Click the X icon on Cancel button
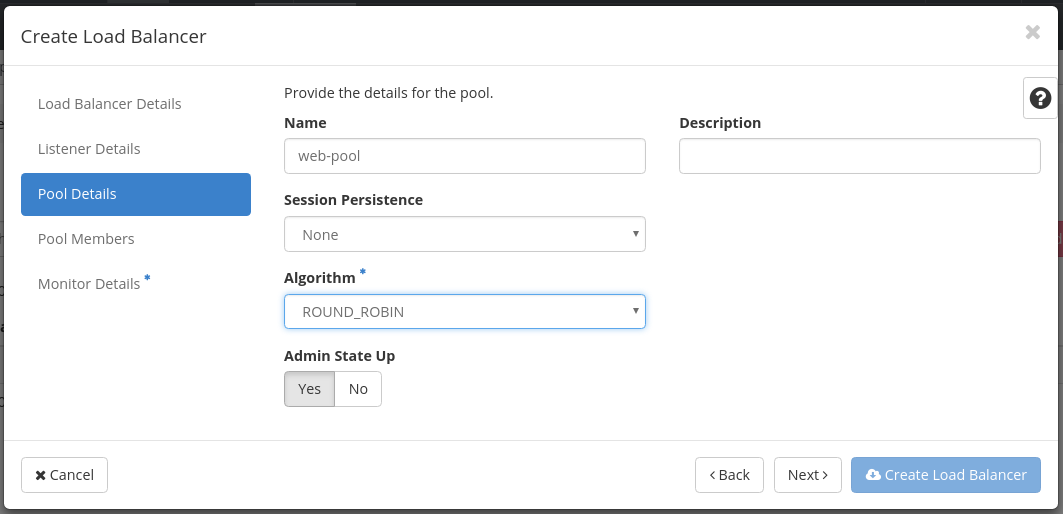The width and height of the screenshot is (1063, 514). click(41, 475)
